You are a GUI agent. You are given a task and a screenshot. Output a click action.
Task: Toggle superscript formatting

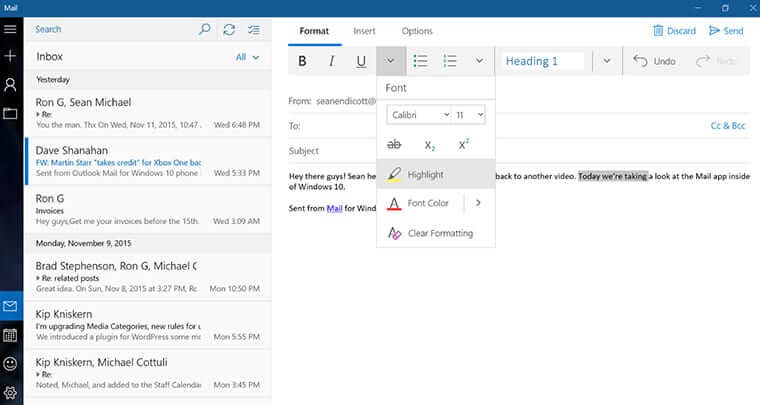(x=464, y=144)
